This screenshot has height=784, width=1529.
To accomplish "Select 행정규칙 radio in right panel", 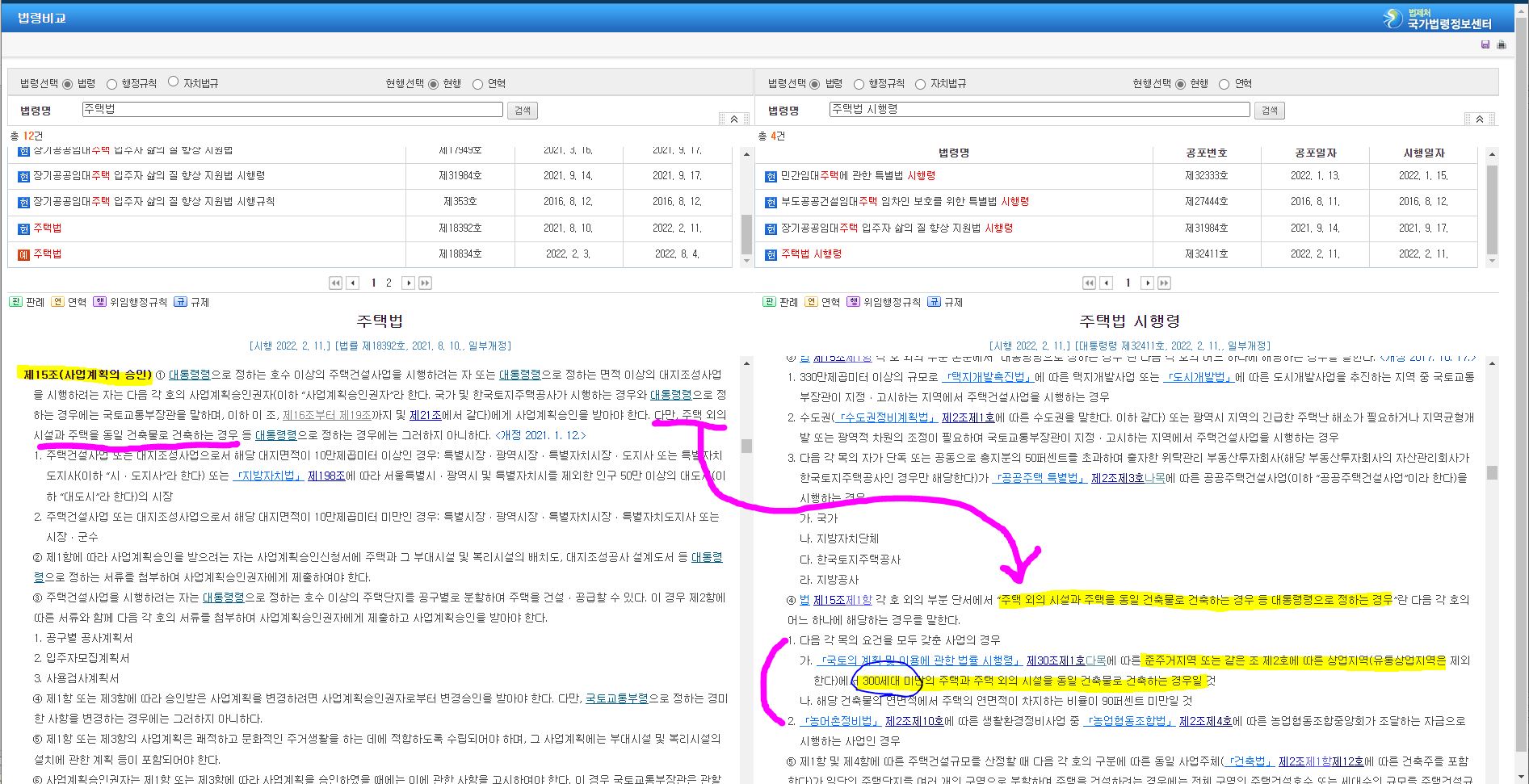I will [859, 84].
